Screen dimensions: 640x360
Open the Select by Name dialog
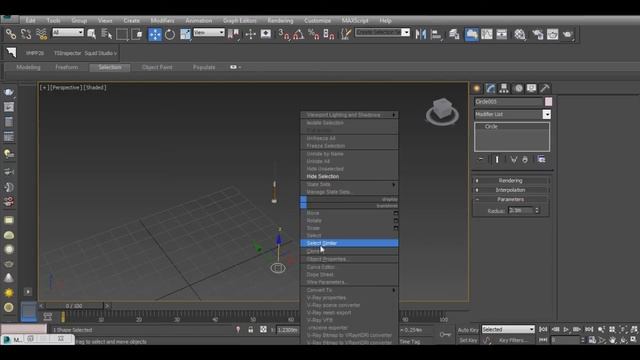(107, 34)
